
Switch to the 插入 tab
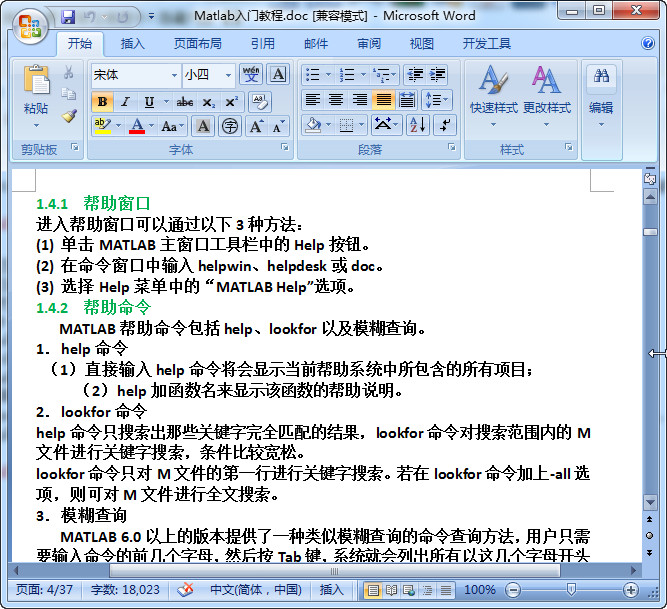tap(132, 44)
